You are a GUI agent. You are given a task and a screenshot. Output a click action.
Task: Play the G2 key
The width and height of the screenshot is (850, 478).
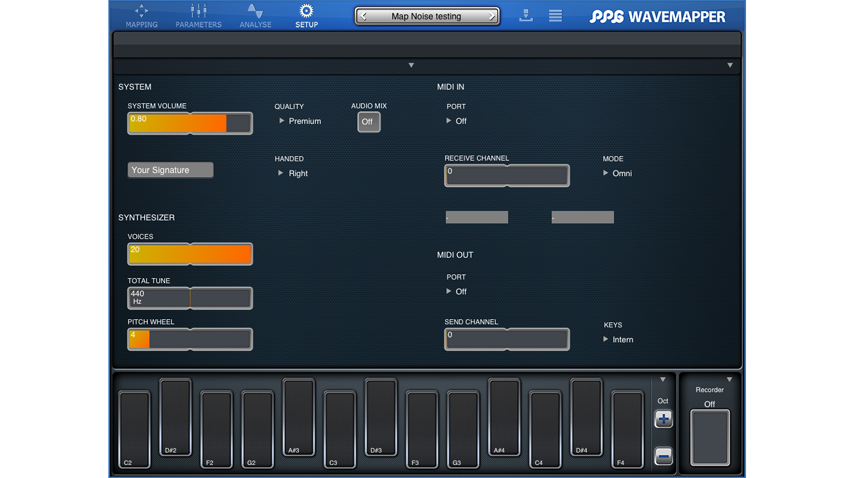257,429
